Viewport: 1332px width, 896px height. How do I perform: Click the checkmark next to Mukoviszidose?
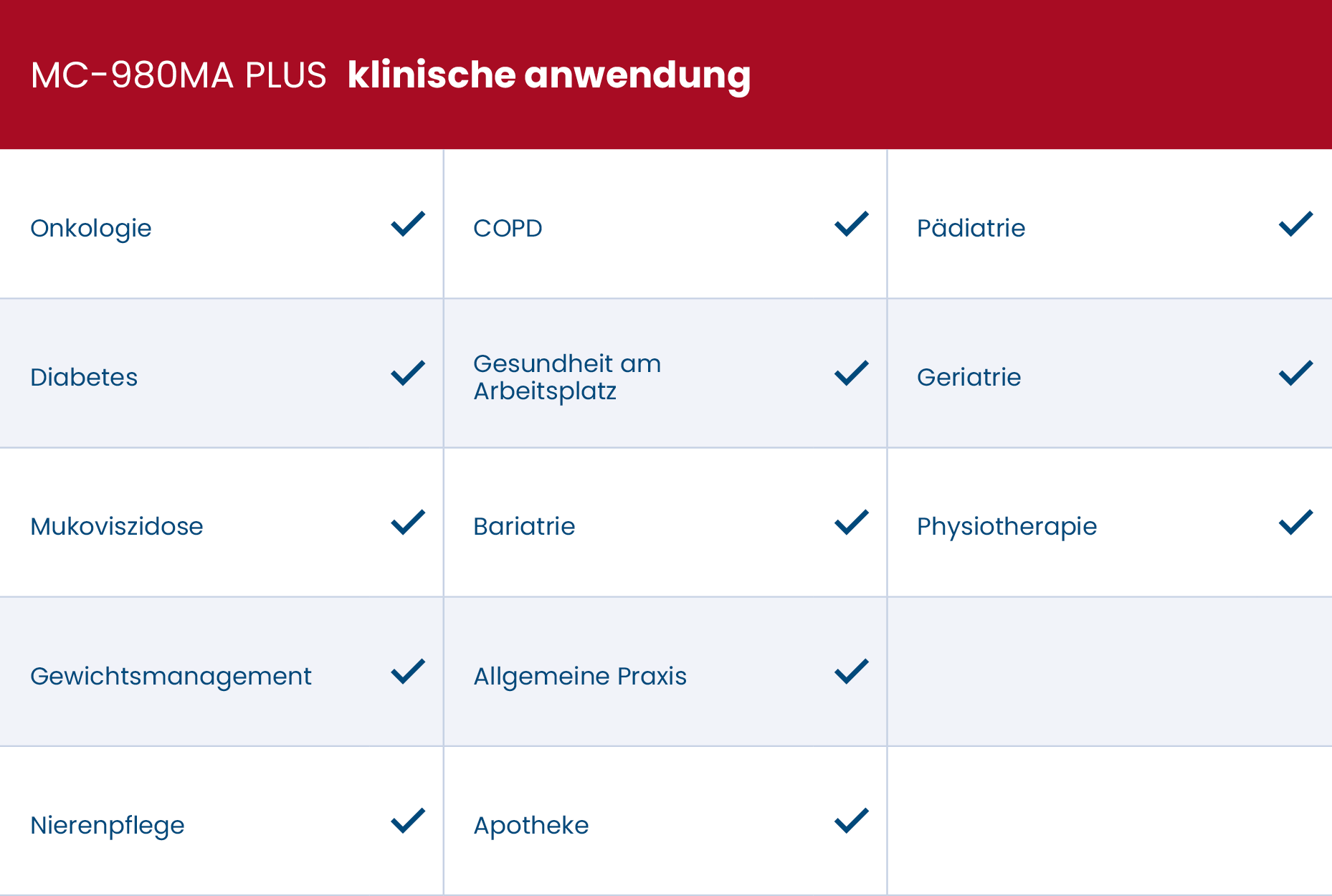[408, 523]
